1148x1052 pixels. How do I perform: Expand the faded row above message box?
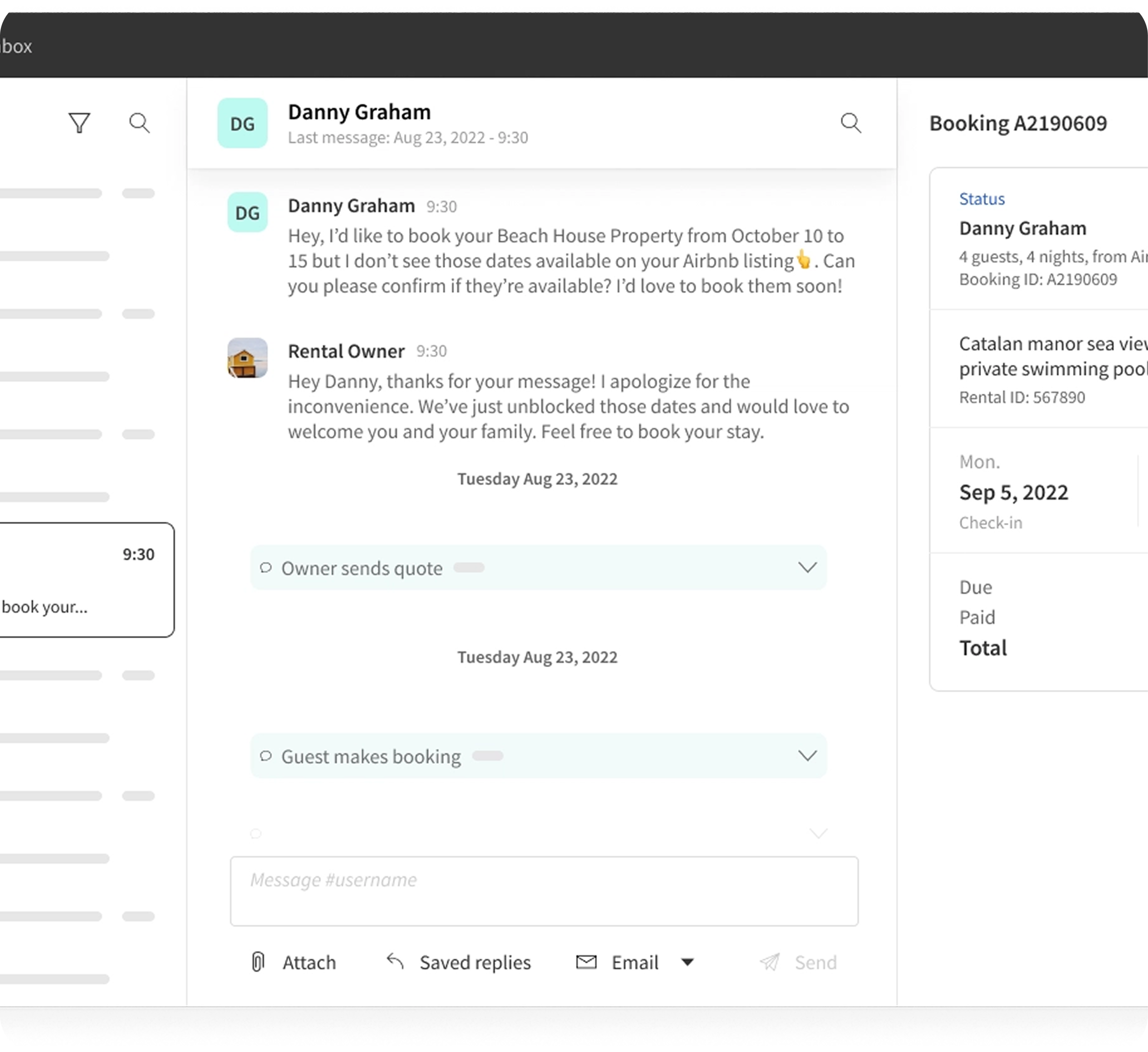(818, 833)
